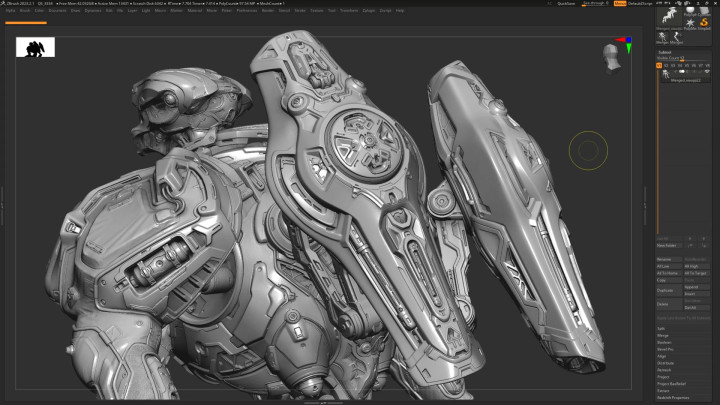720x405 pixels.
Task: Click the QuickSave button
Action: click(x=566, y=4)
